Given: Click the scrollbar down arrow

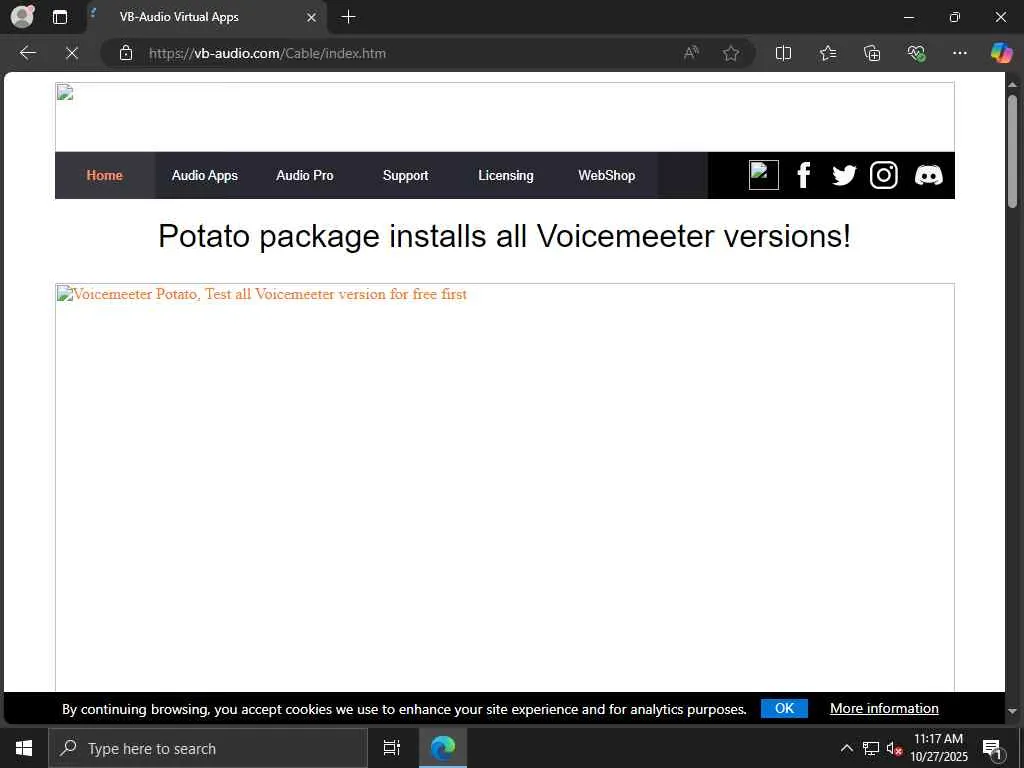Looking at the screenshot, I should (1012, 711).
